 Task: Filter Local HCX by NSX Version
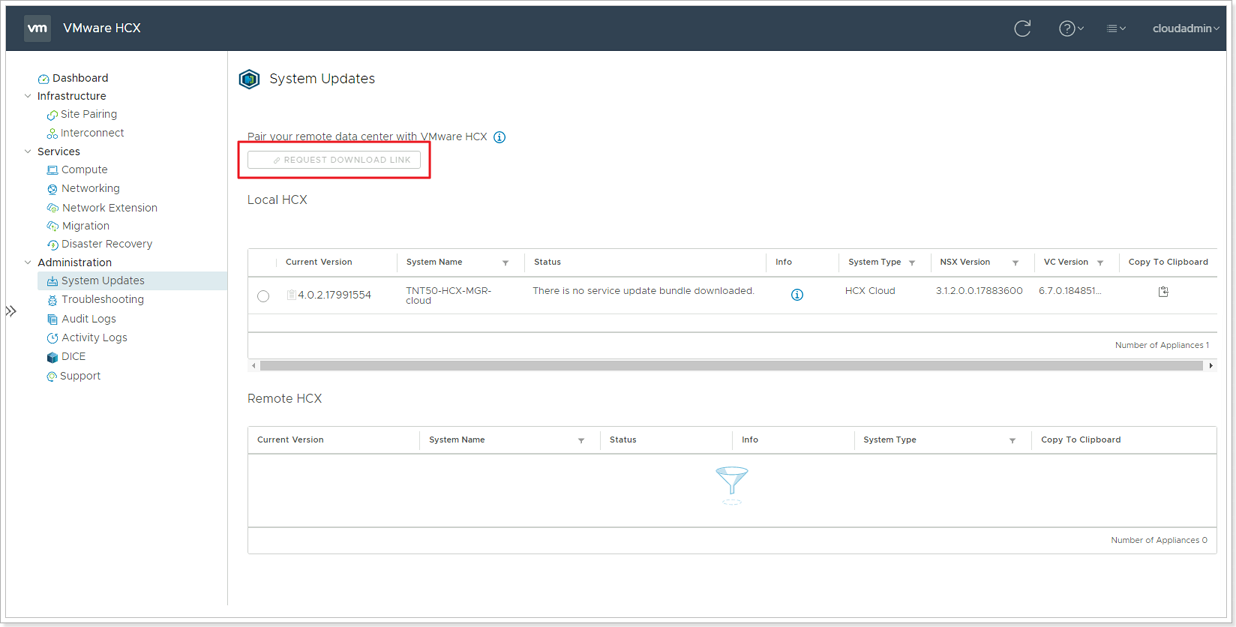coord(1015,263)
